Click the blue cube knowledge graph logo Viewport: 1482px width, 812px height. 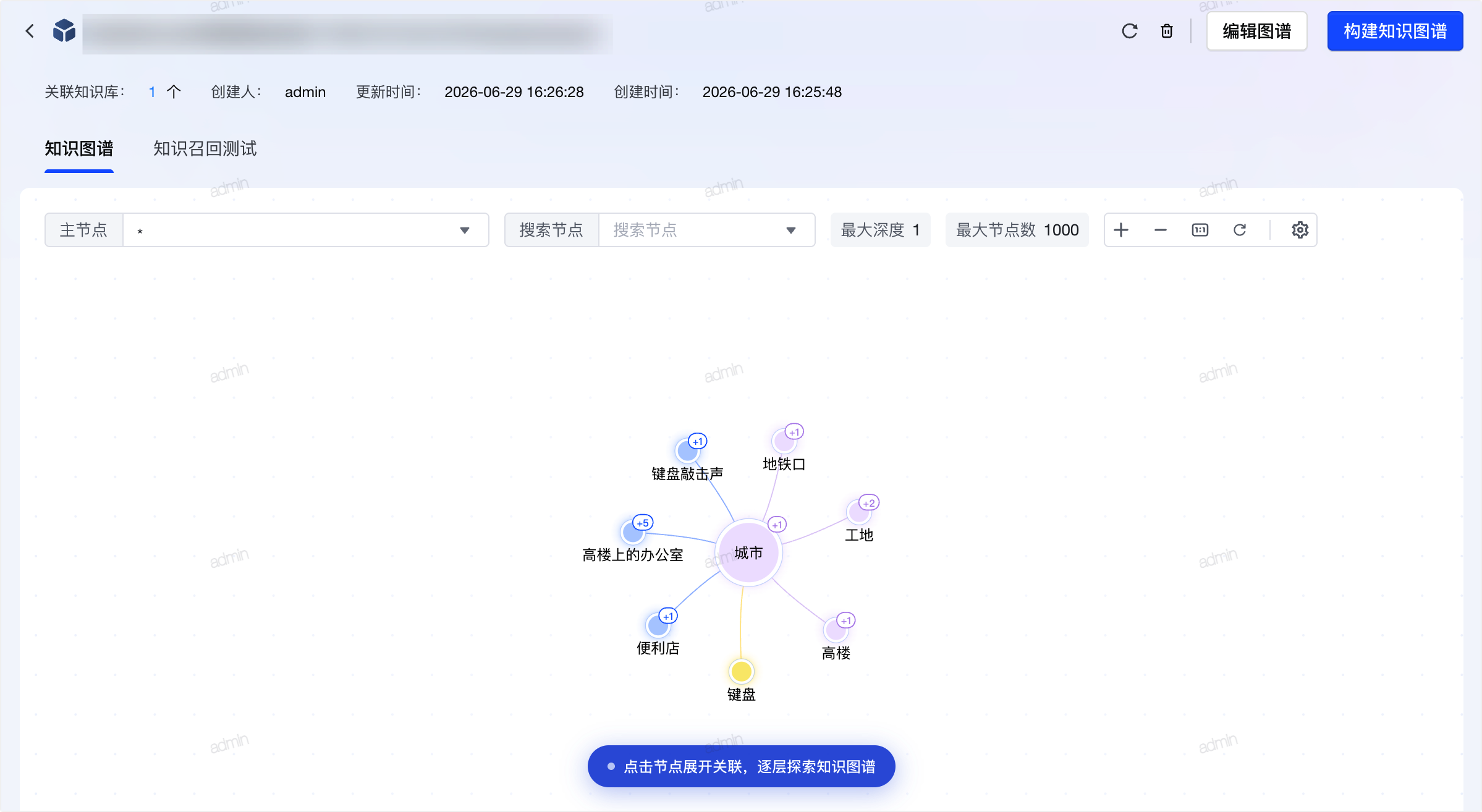(x=64, y=31)
